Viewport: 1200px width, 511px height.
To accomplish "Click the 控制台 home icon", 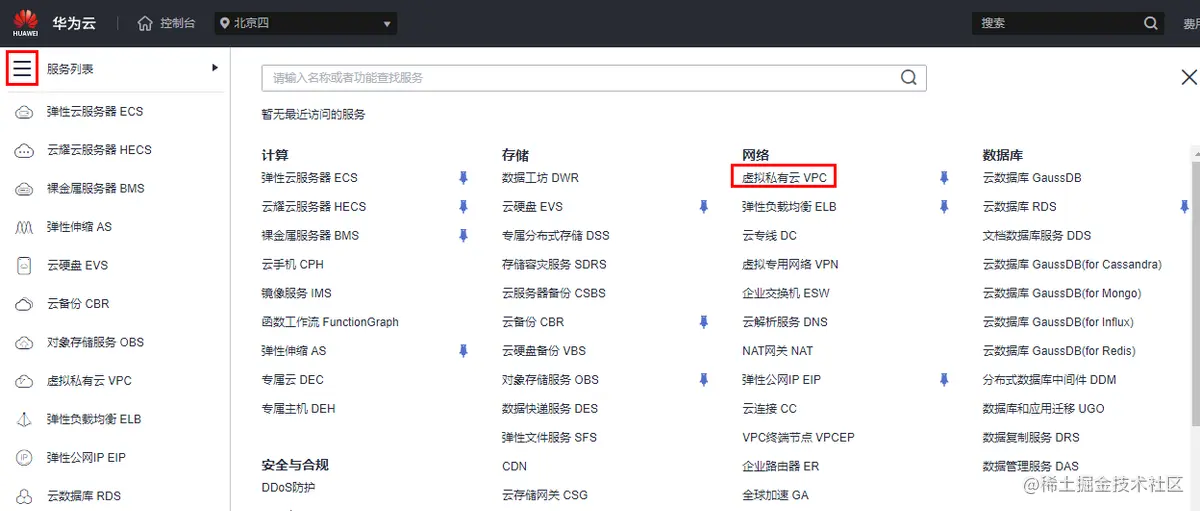I will pos(146,23).
